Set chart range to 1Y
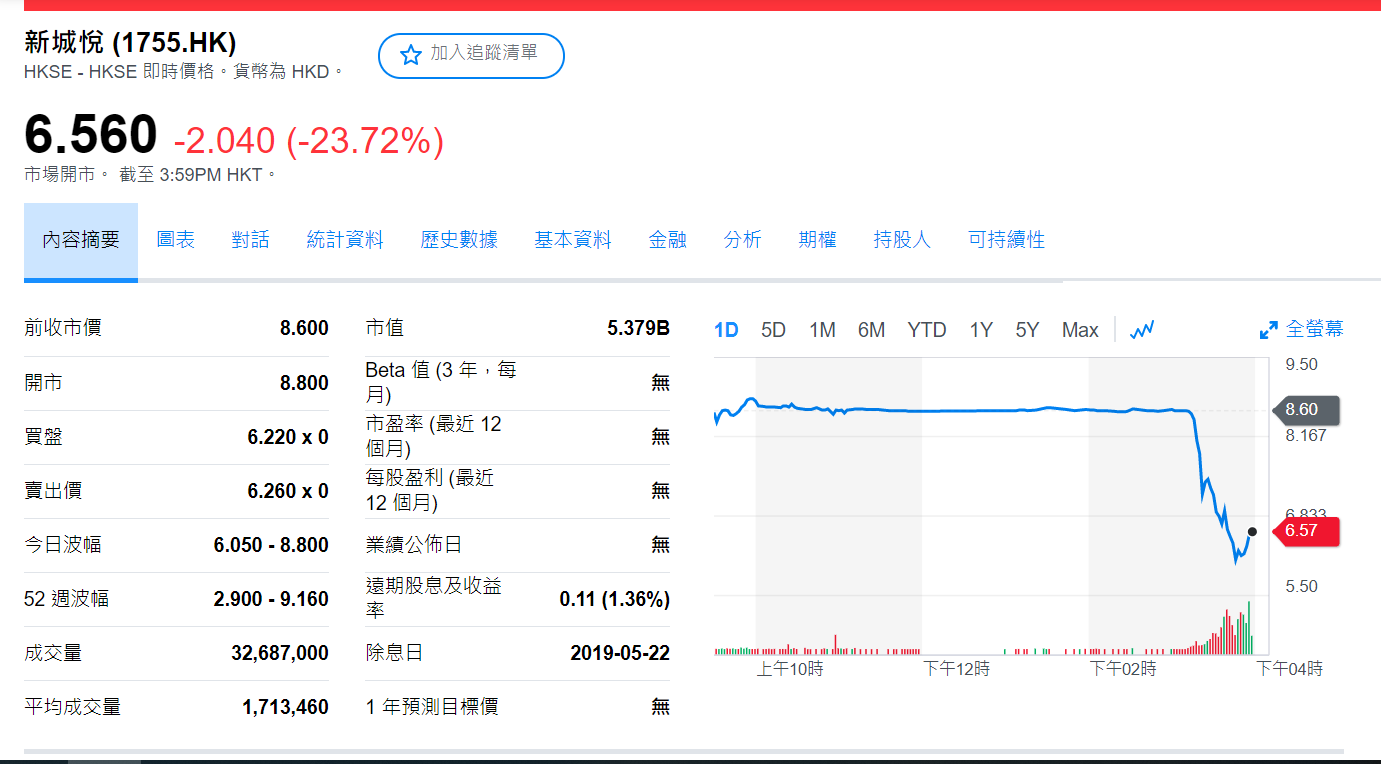 [981, 330]
